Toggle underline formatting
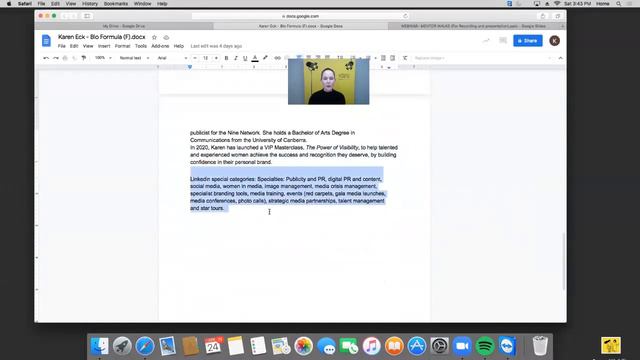 pos(245,58)
